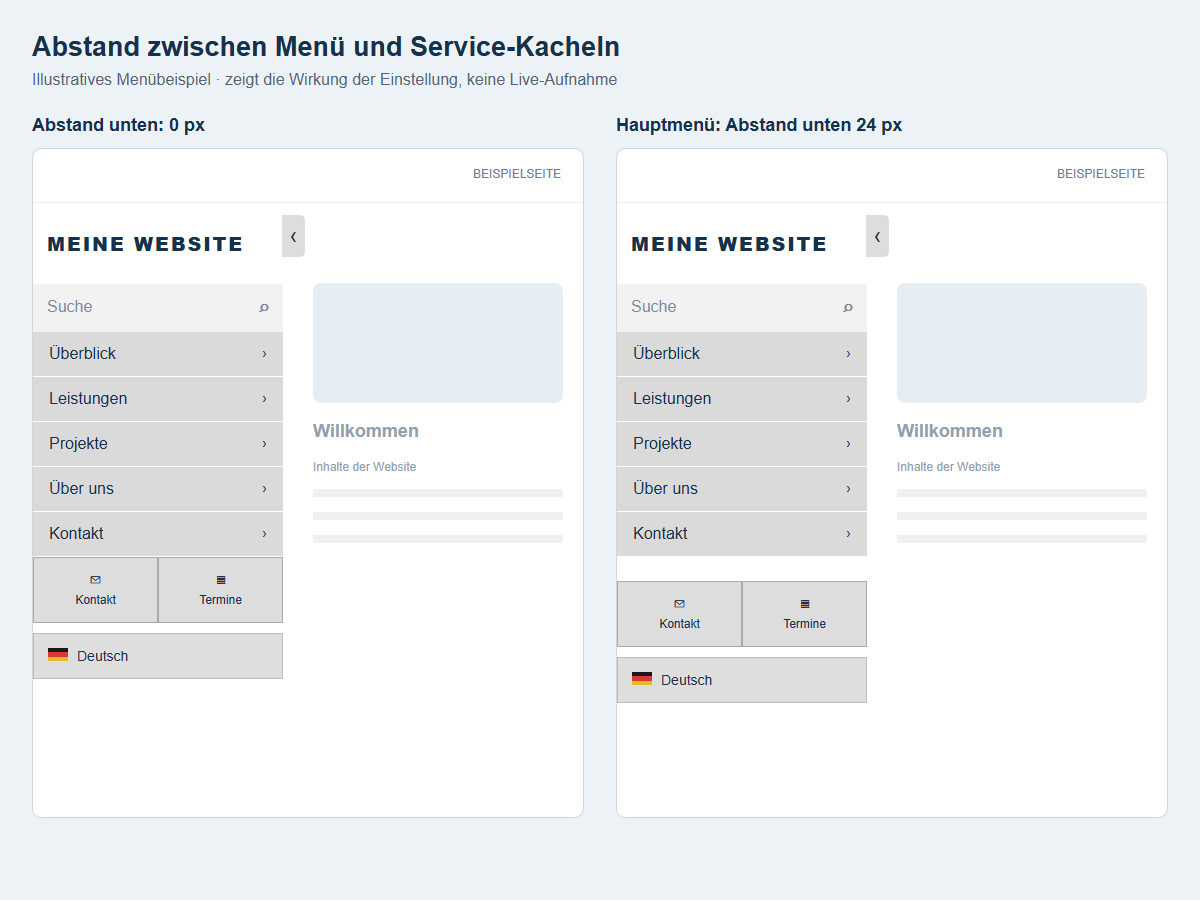
Task: Expand Überblick chevron in left menu
Action: click(x=264, y=354)
